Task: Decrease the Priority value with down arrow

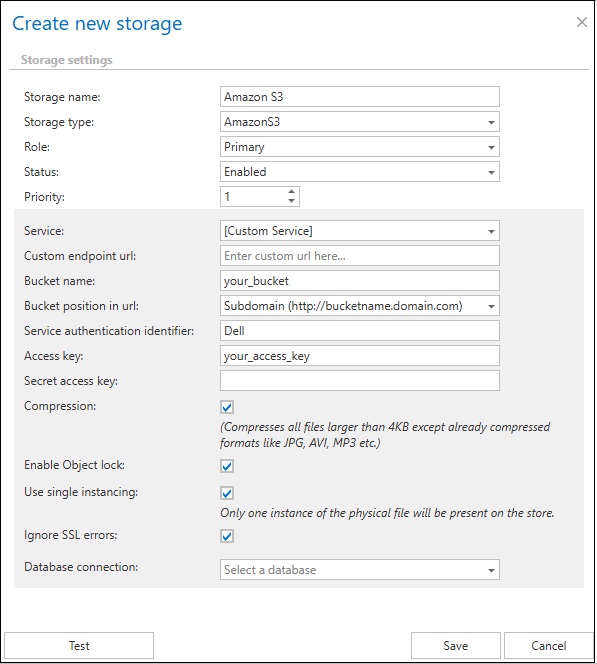Action: point(291,201)
